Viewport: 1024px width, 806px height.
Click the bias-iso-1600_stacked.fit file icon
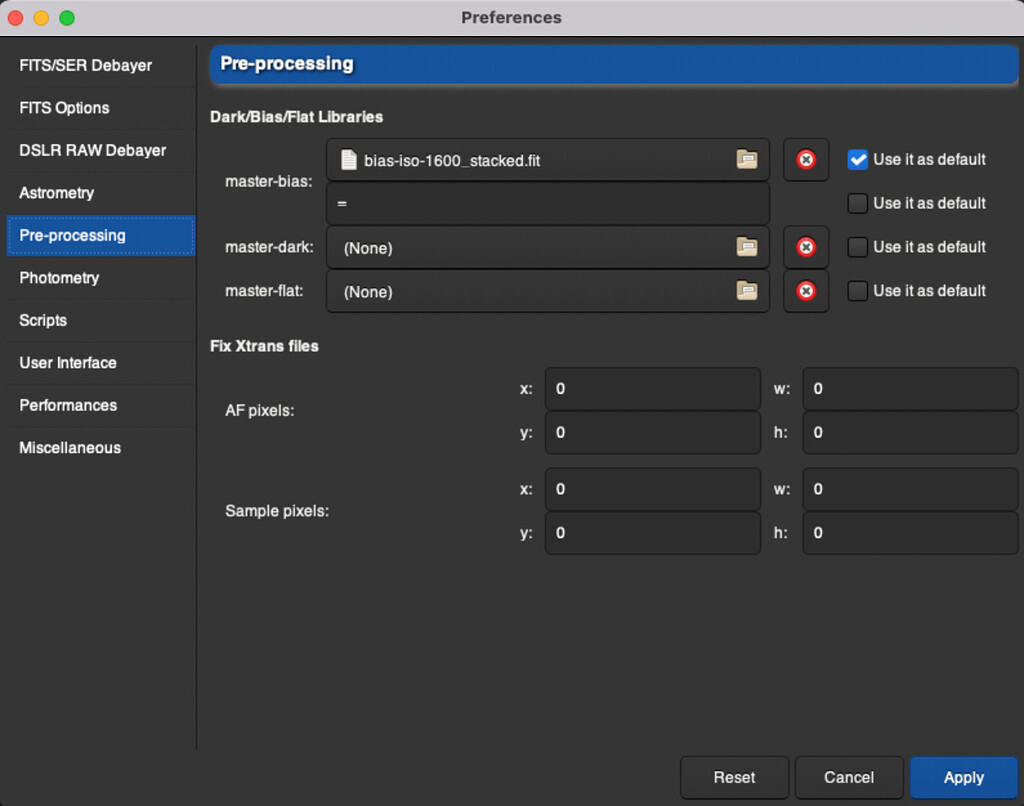click(x=347, y=158)
